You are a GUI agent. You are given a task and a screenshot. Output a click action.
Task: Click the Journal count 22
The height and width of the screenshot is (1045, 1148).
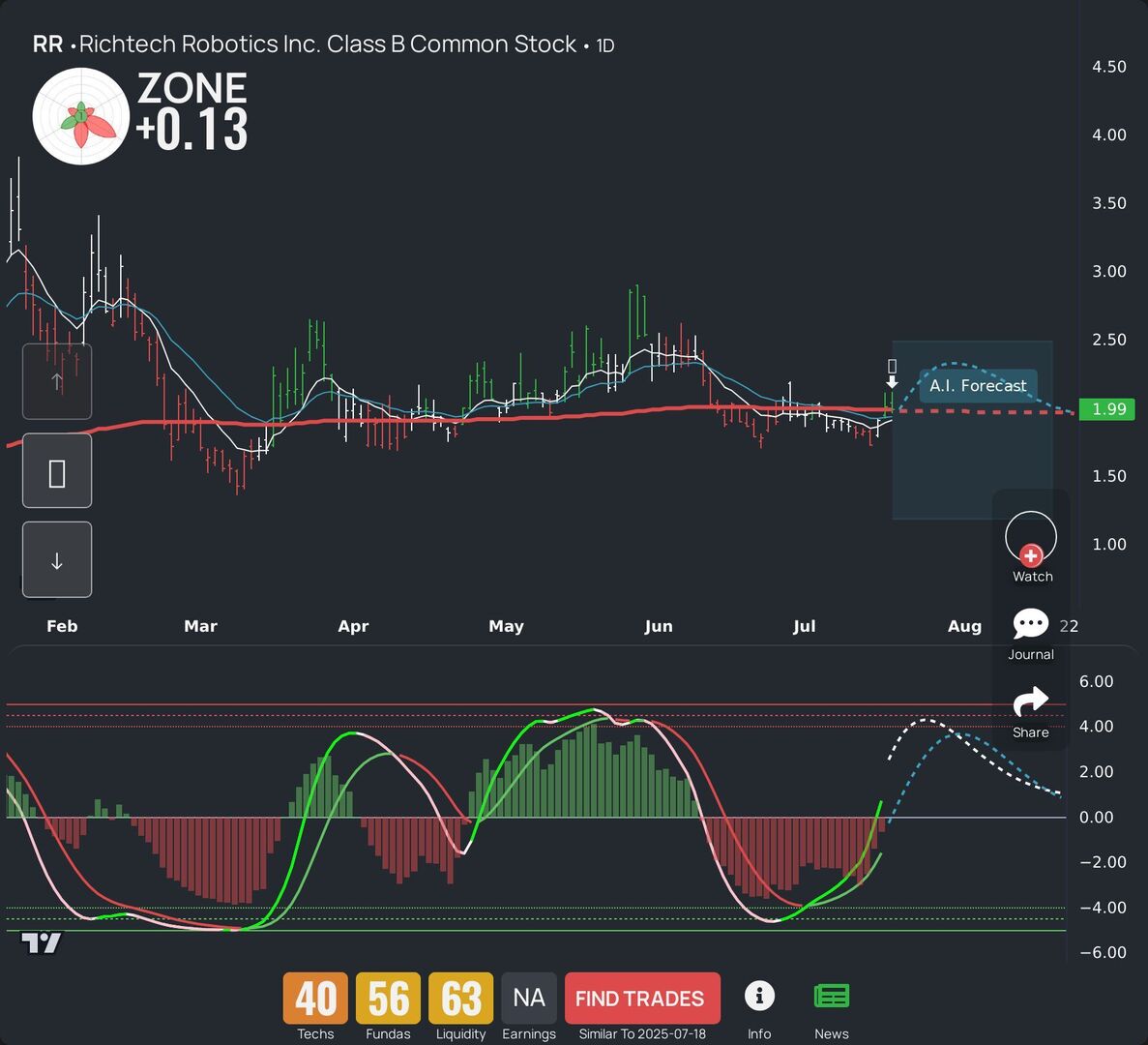pos(1069,626)
